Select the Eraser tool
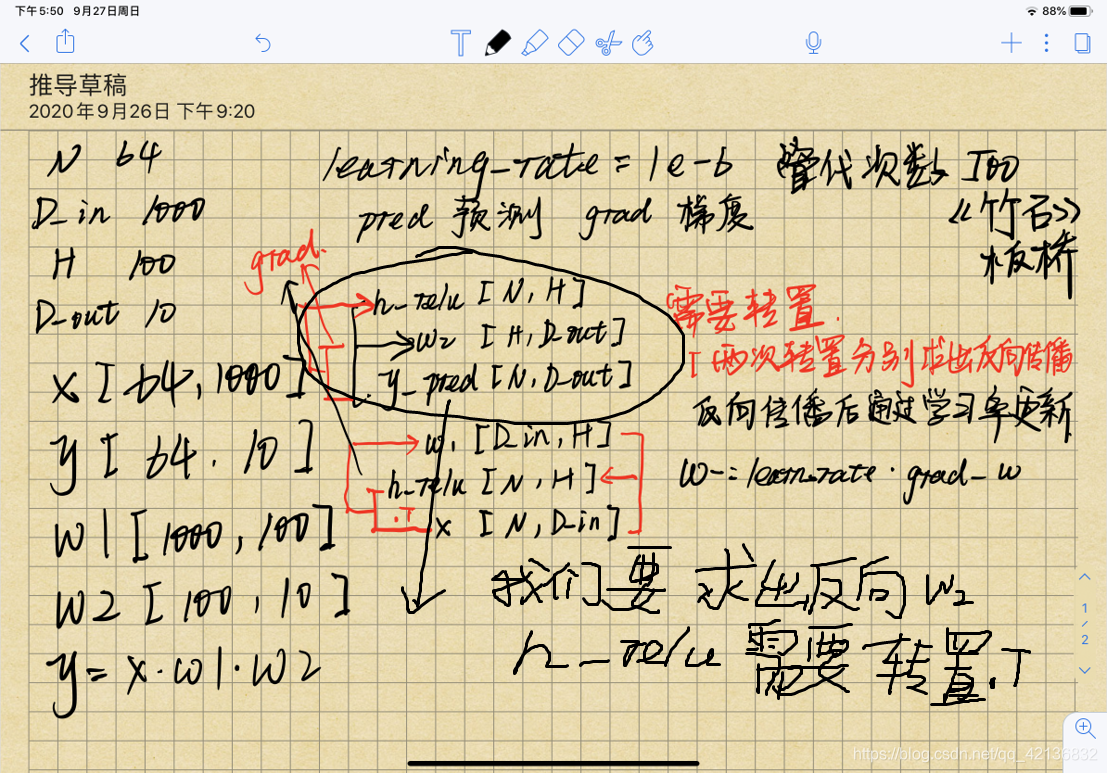The image size is (1107, 773). 571,43
